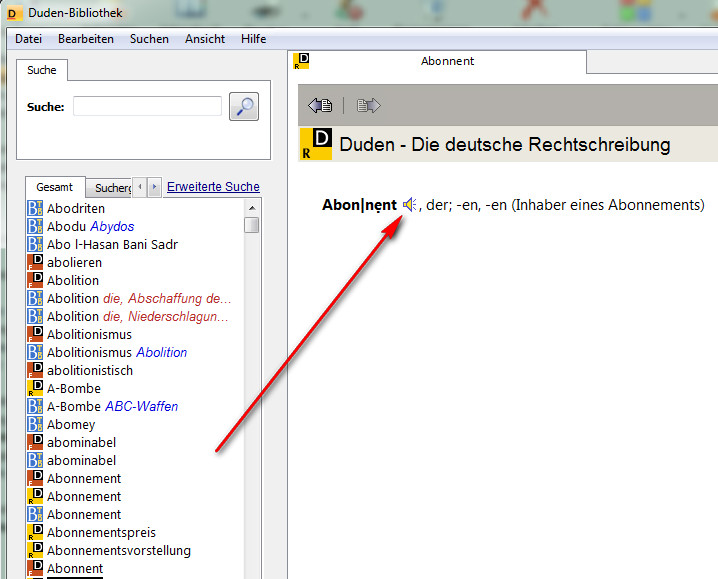Click the icon beside A-Bombe ABC-Waffen
The height and width of the screenshot is (579, 718).
click(x=35, y=406)
